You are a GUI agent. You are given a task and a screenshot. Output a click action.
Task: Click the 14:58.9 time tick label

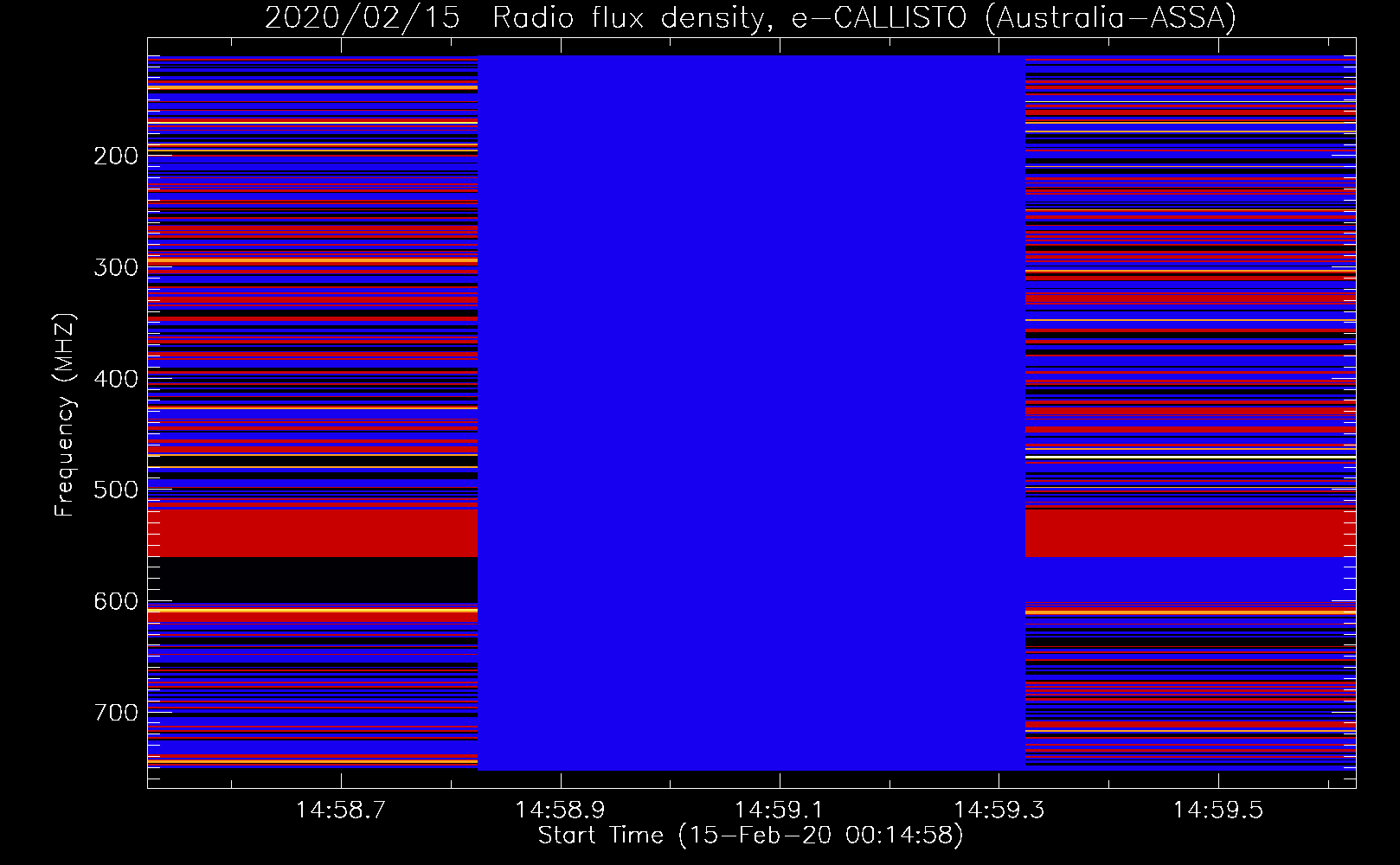point(560,811)
